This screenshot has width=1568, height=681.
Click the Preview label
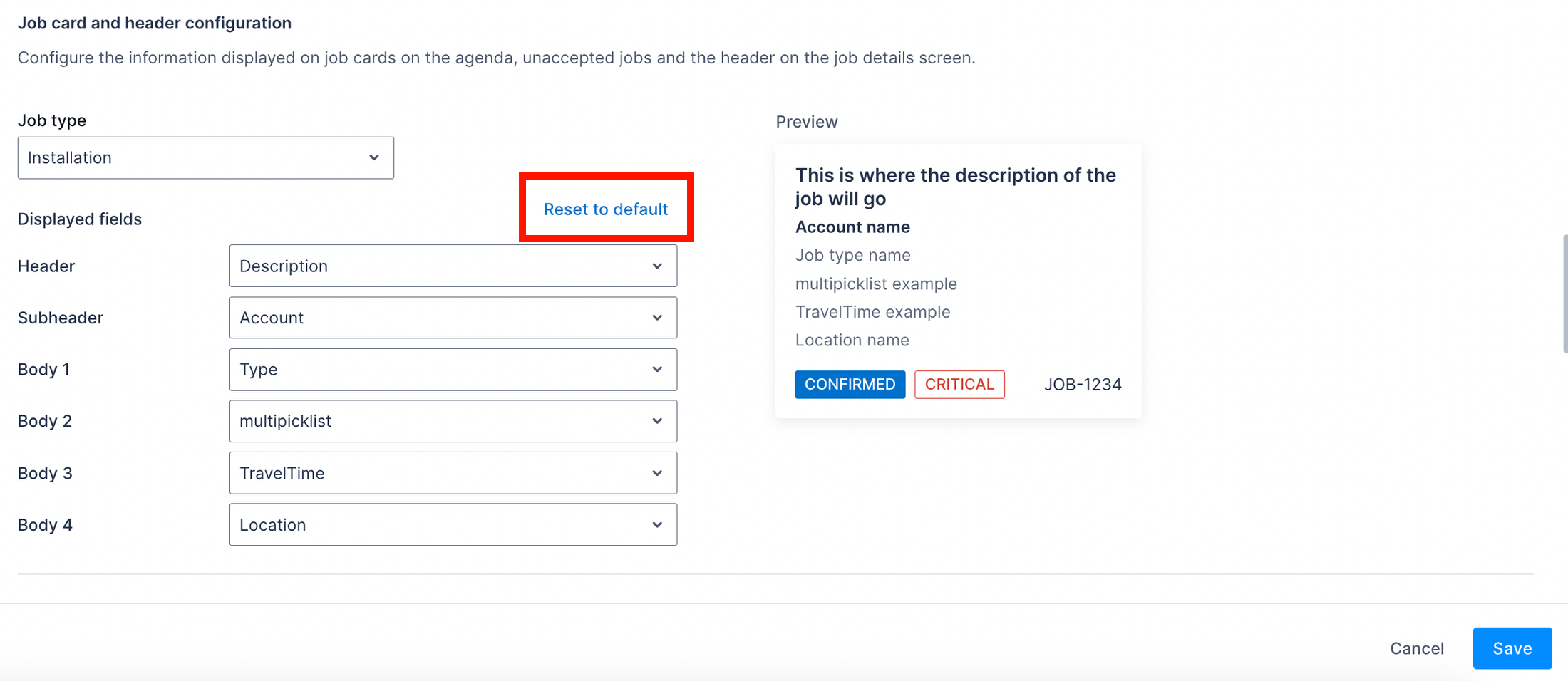tap(807, 122)
